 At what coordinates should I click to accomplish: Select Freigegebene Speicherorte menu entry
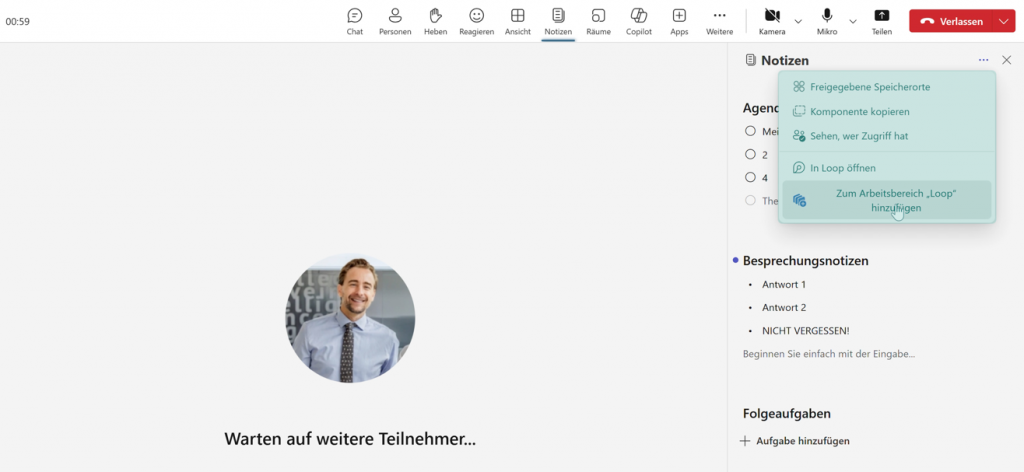(887, 87)
